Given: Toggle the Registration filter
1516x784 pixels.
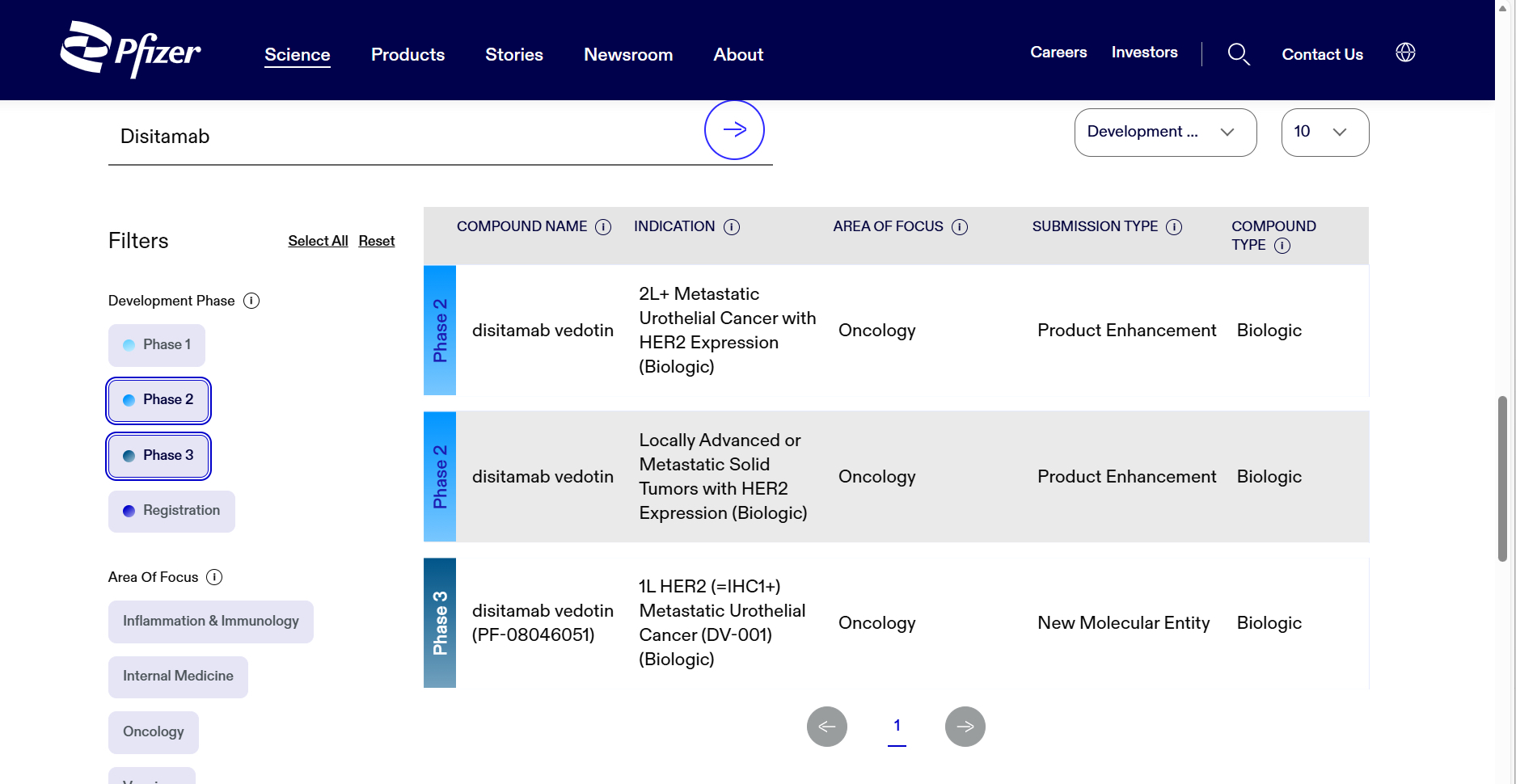Looking at the screenshot, I should point(171,511).
